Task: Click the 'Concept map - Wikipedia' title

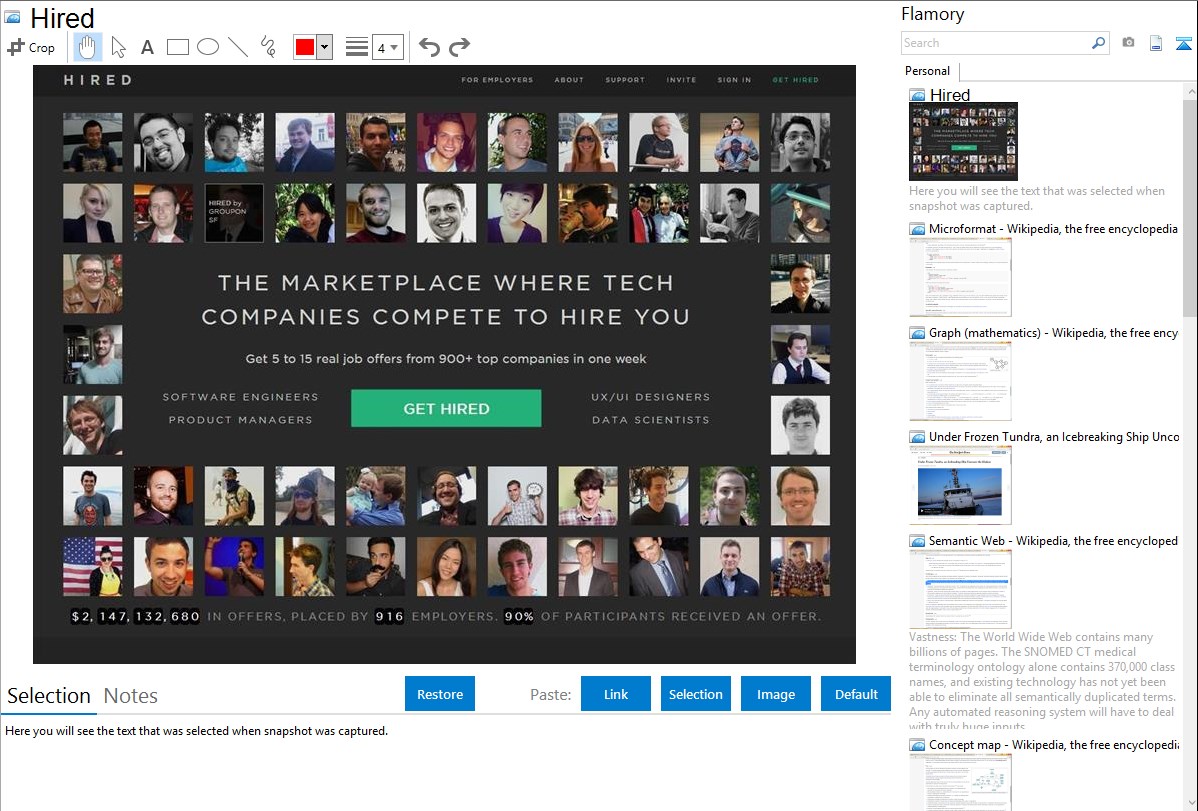Action: pyautogui.click(x=1053, y=744)
